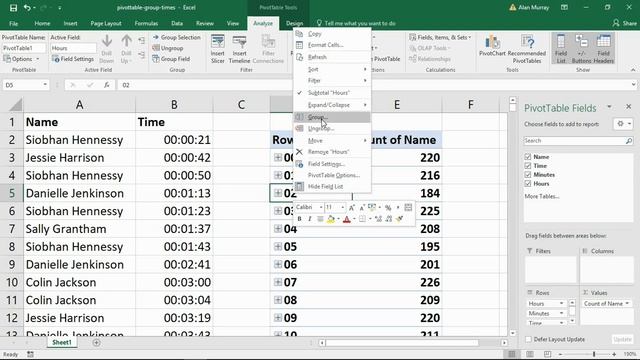Screen dimensions: 640x360
Task: Open Sort submenu in context menu
Action: coord(331,69)
